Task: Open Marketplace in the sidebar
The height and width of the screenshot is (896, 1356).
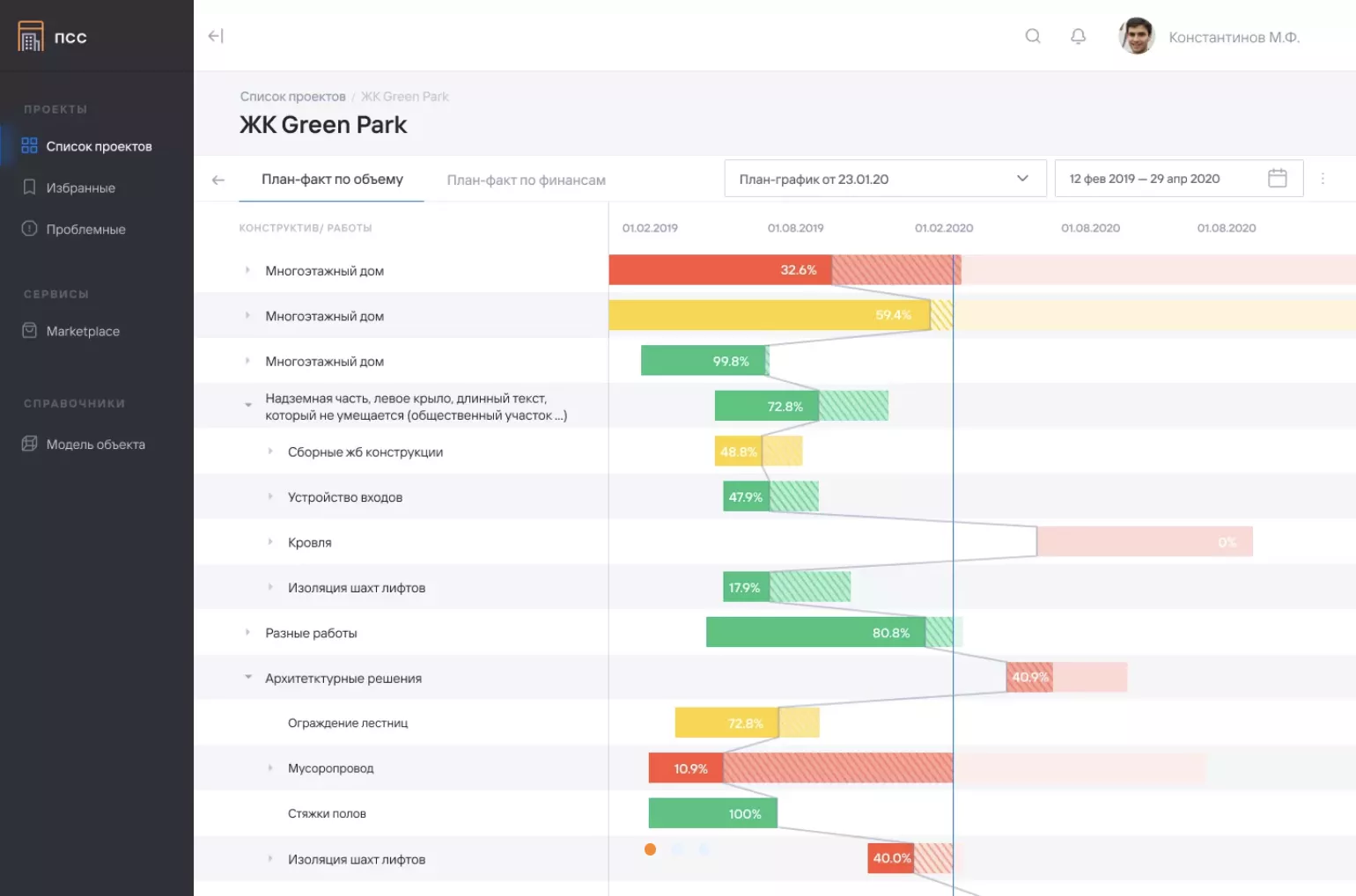Action: [83, 332]
